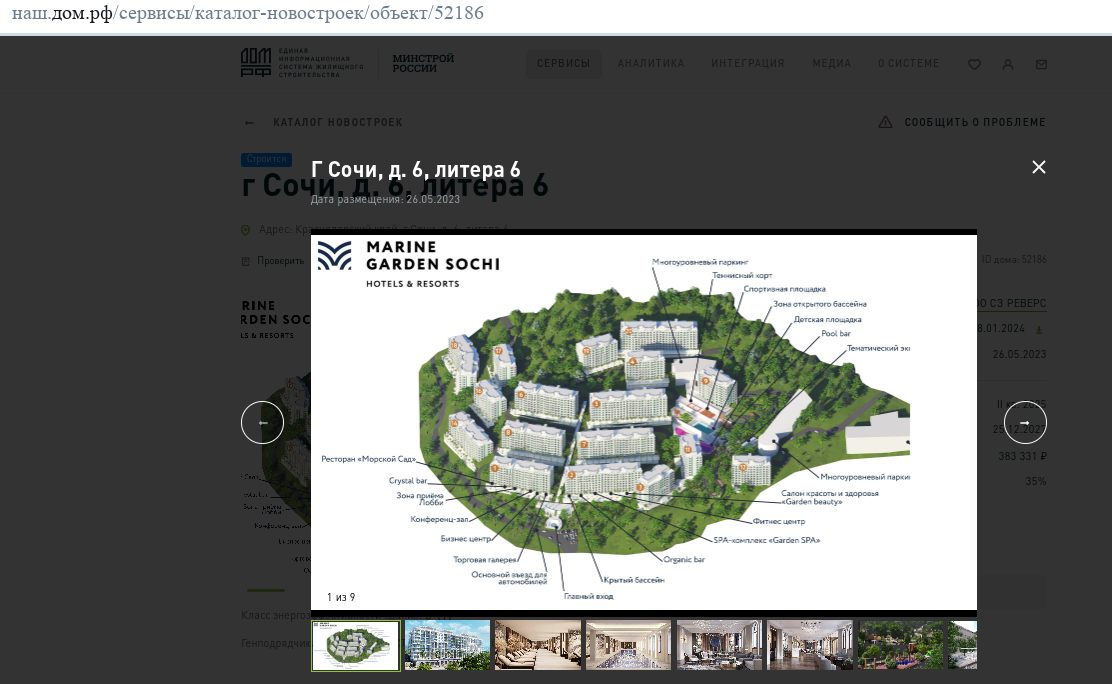Viewport: 1112px width, 684px height.
Task: Click the gallery title Г Сочи, д. 6, литера 6
Action: click(x=416, y=170)
